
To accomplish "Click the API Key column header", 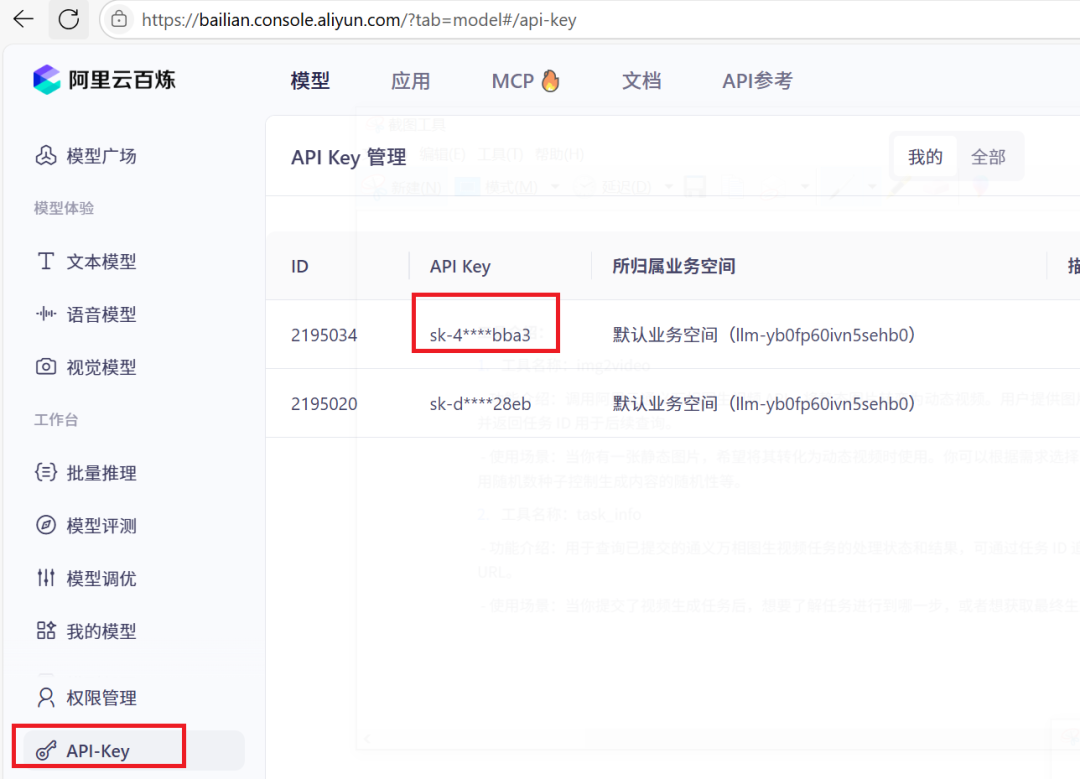I will coord(460,267).
